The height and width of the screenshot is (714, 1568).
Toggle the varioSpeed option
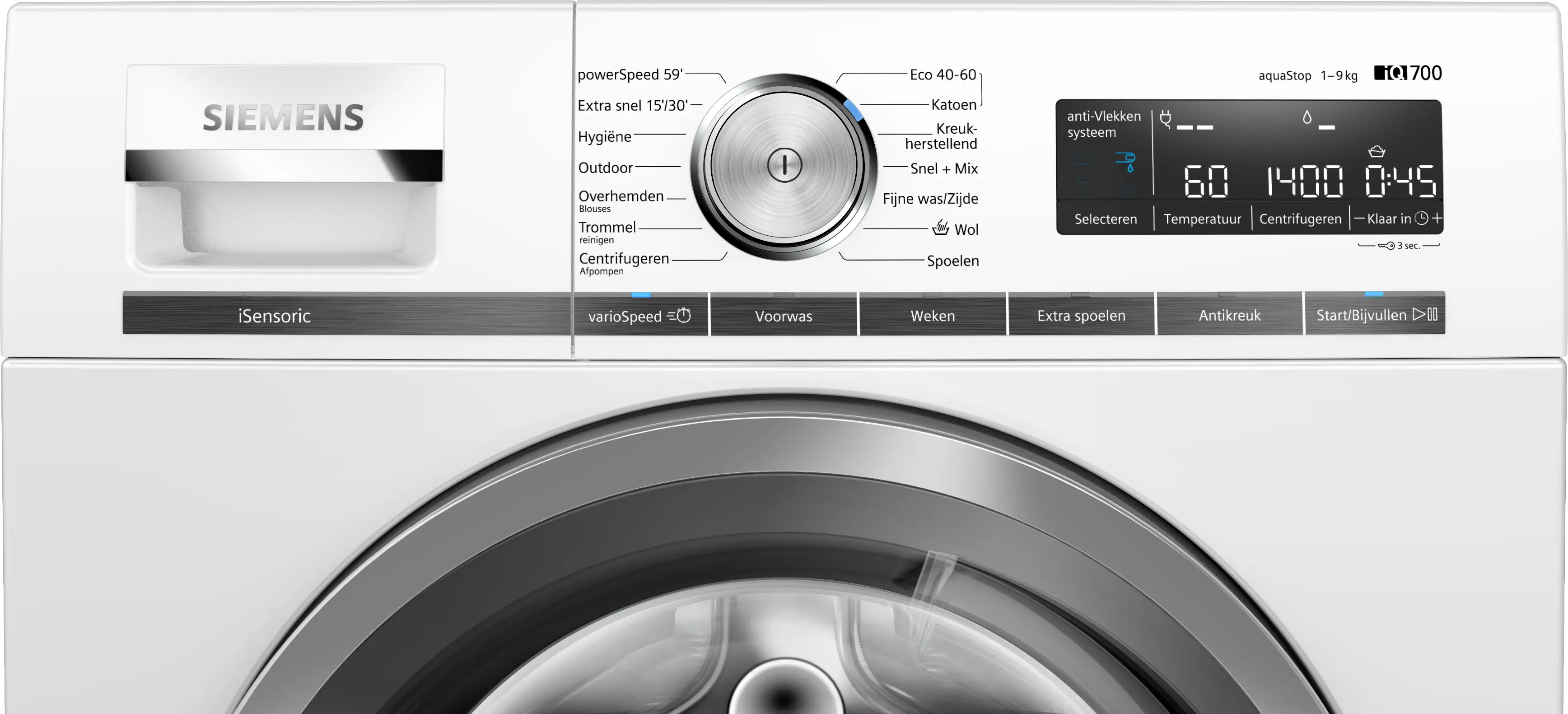tap(640, 315)
